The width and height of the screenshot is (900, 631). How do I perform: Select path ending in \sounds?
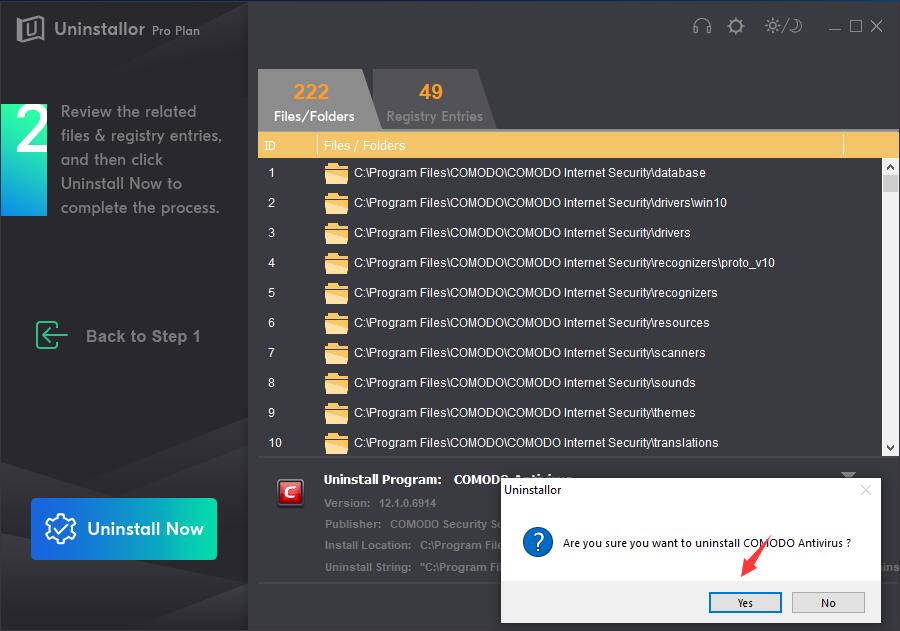[525, 382]
